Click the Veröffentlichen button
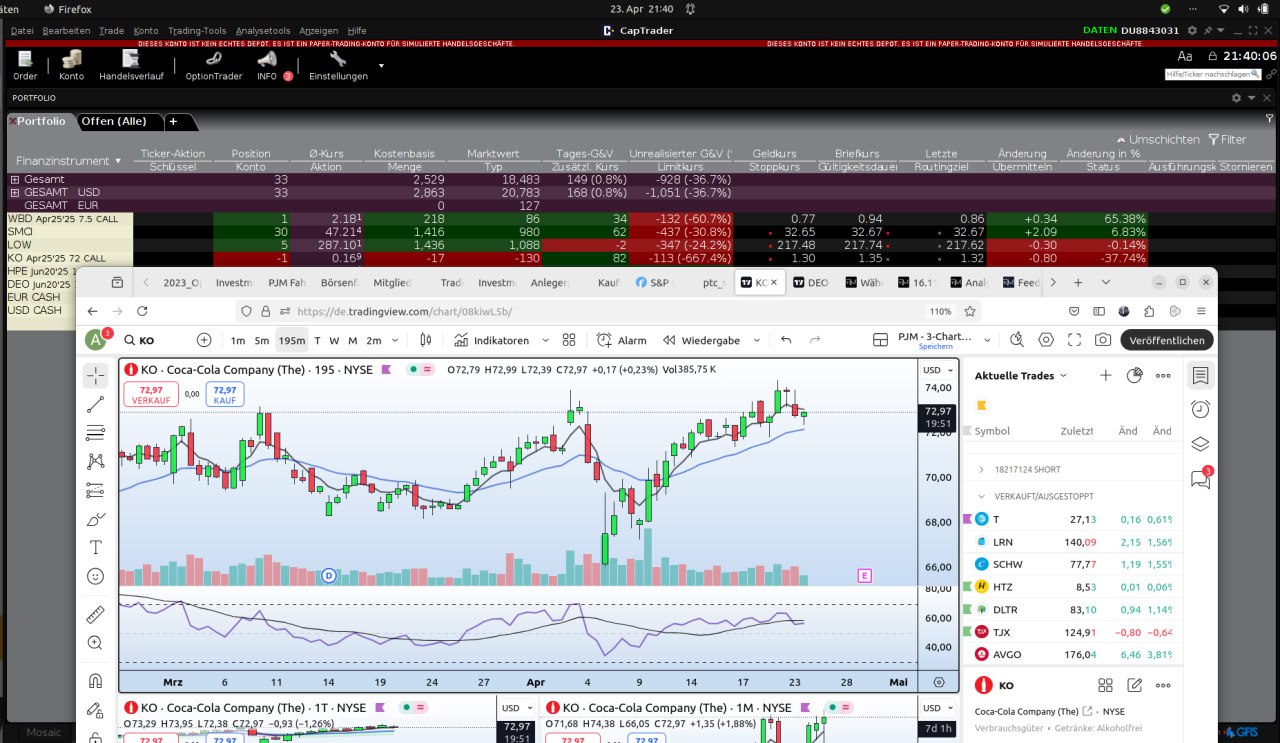 (1167, 340)
